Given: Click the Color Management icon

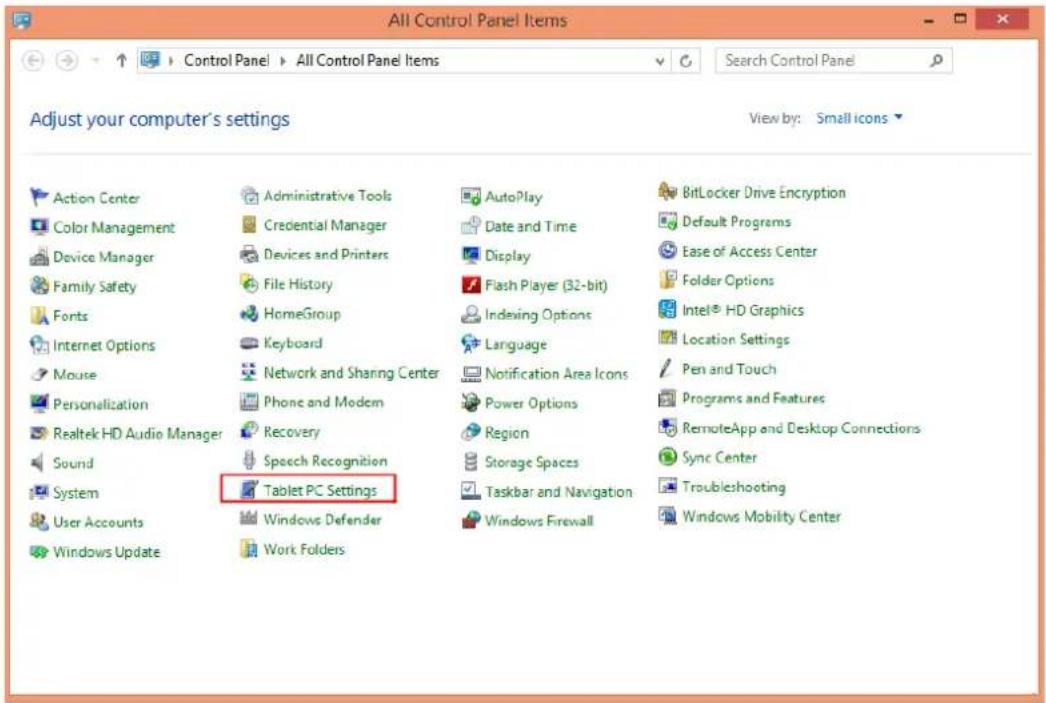Looking at the screenshot, I should (x=39, y=227).
